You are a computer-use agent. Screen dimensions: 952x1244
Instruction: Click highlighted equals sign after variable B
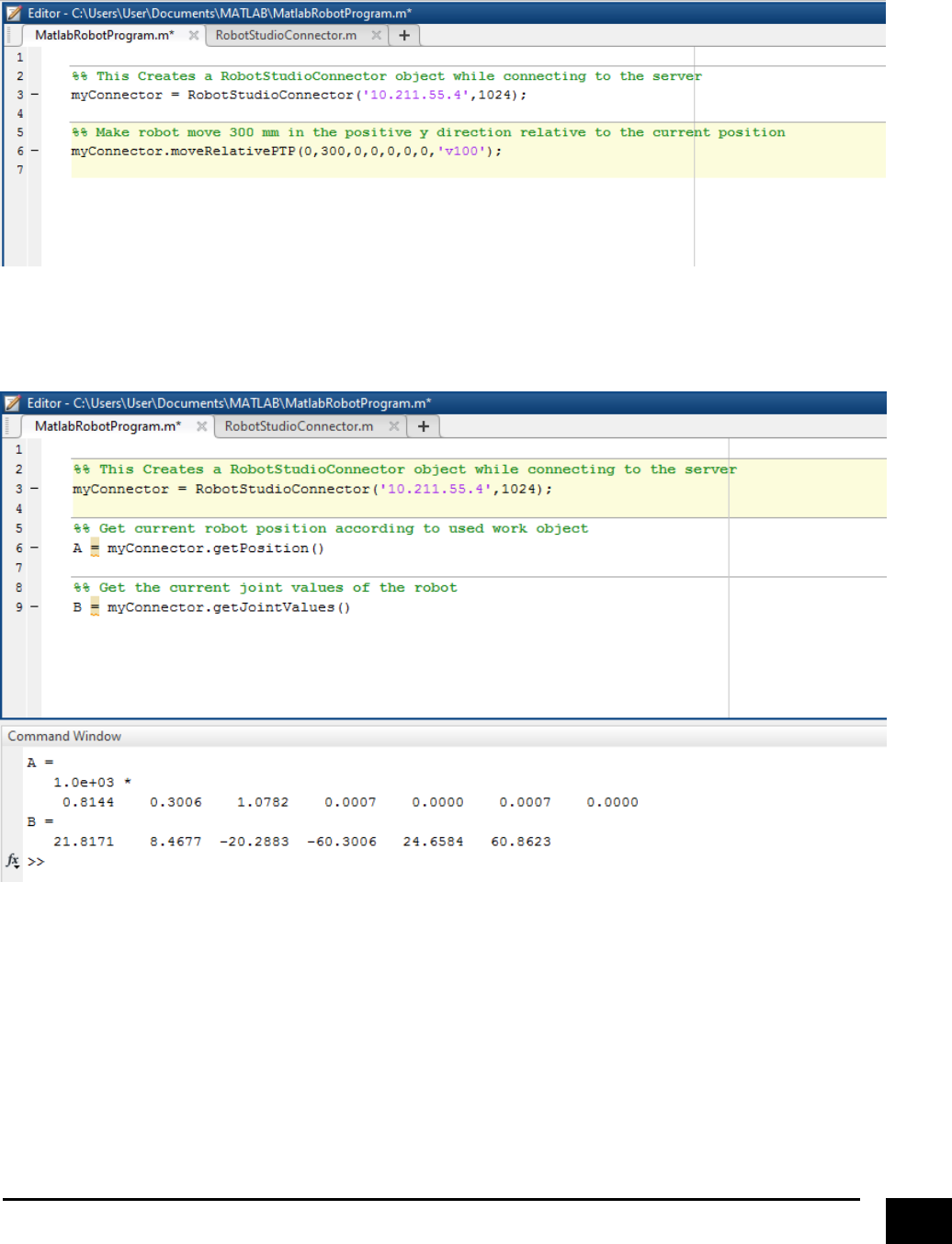95,607
